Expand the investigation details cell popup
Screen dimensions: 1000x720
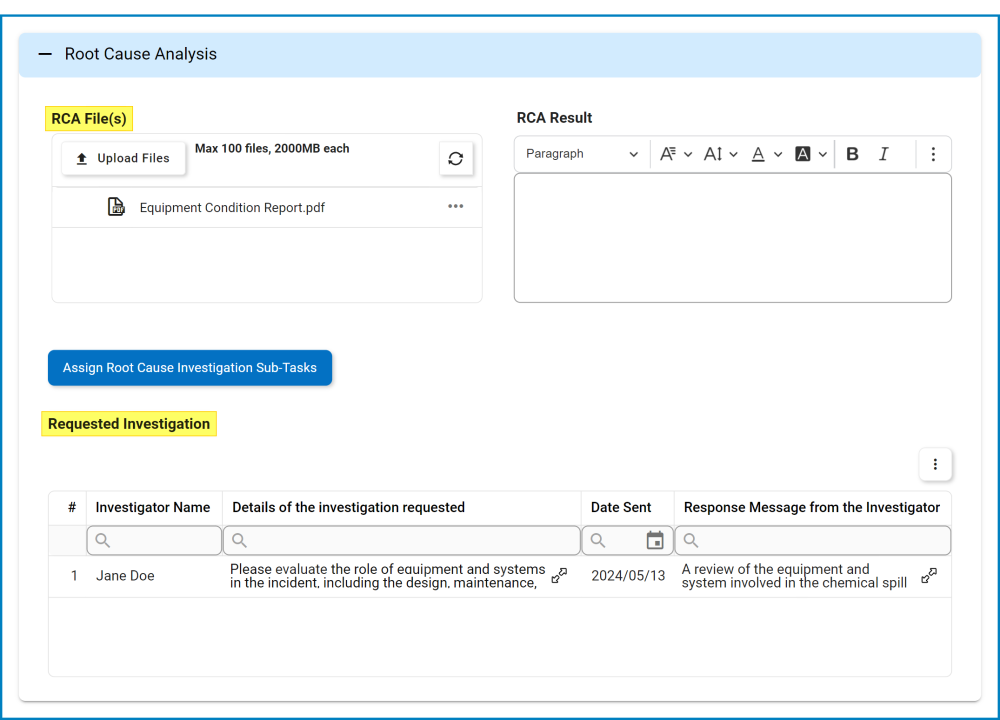click(x=560, y=575)
